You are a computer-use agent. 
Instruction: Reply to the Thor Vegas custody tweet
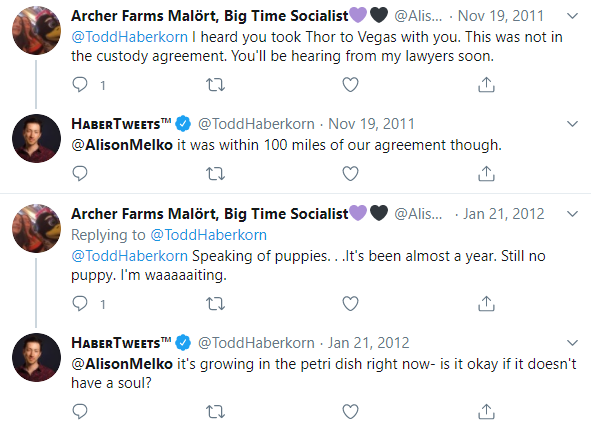click(x=80, y=85)
